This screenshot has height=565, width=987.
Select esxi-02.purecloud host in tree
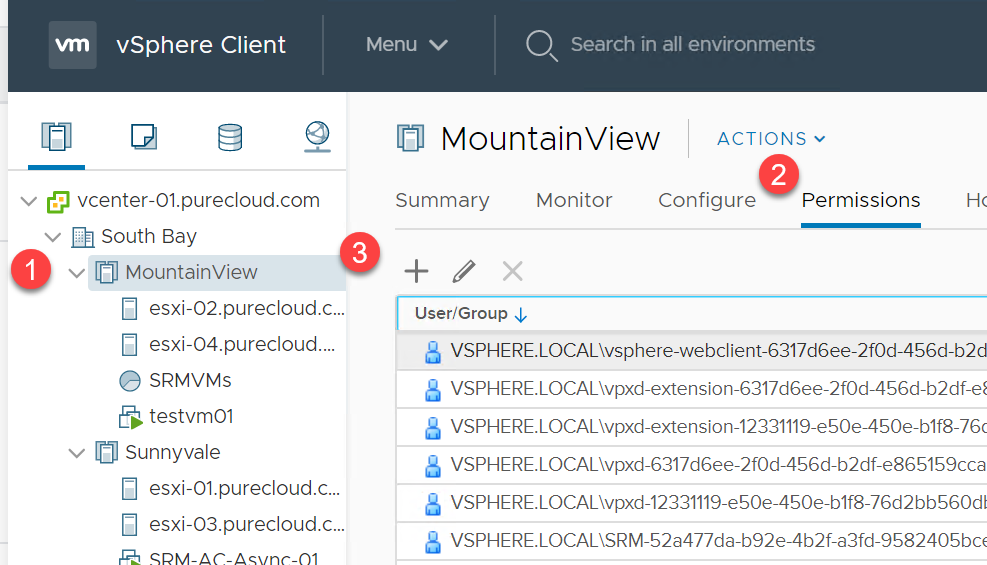click(247, 308)
